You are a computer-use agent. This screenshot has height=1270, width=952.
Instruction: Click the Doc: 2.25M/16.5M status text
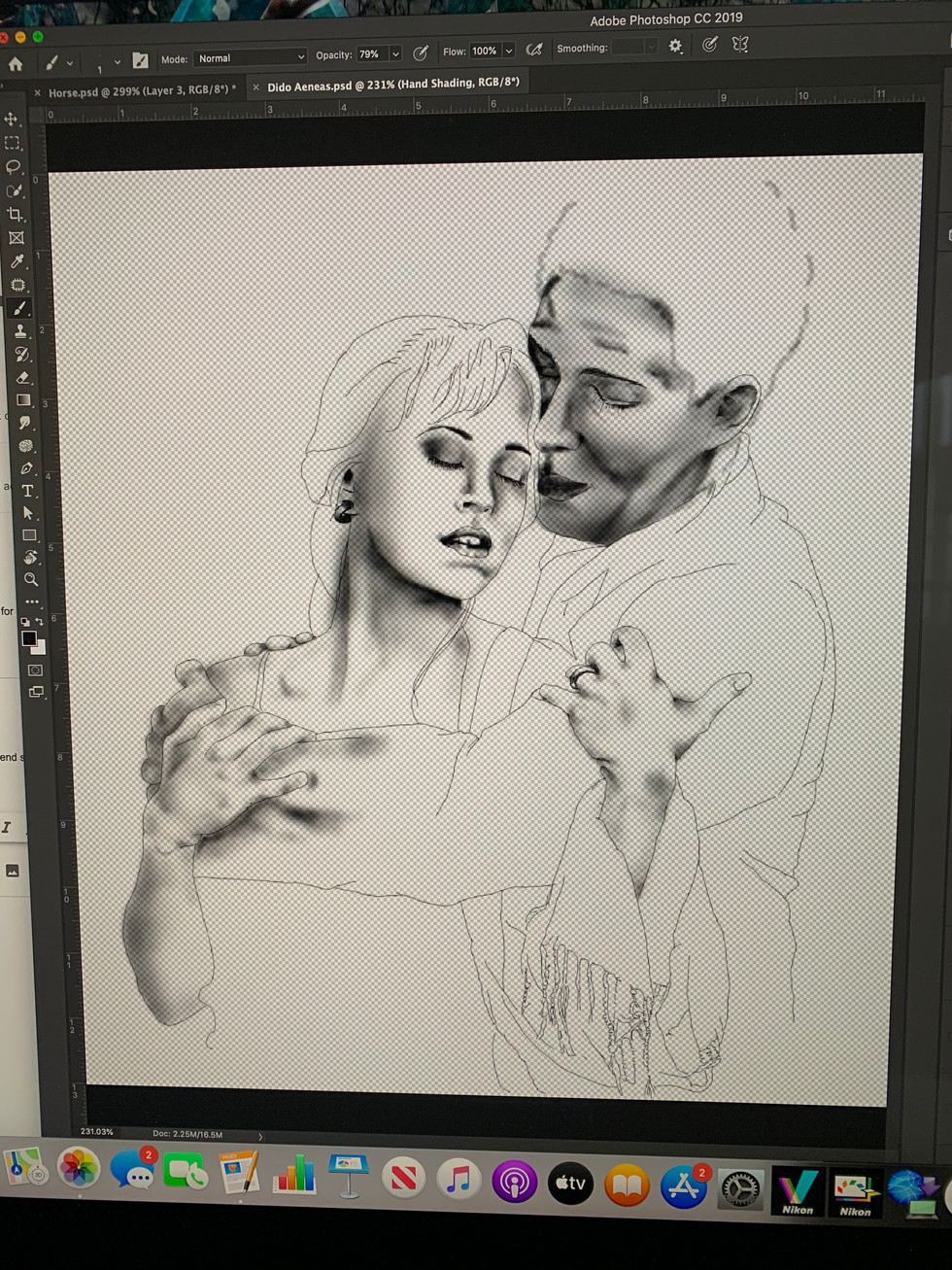[x=187, y=1134]
